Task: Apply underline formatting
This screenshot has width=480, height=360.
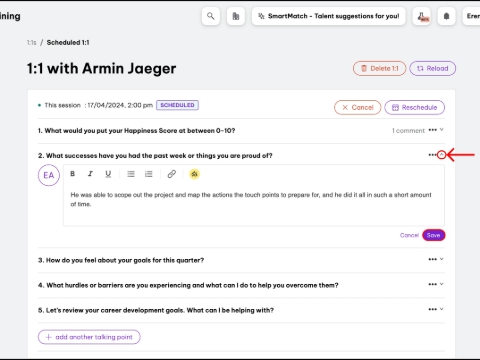Action: (x=108, y=174)
